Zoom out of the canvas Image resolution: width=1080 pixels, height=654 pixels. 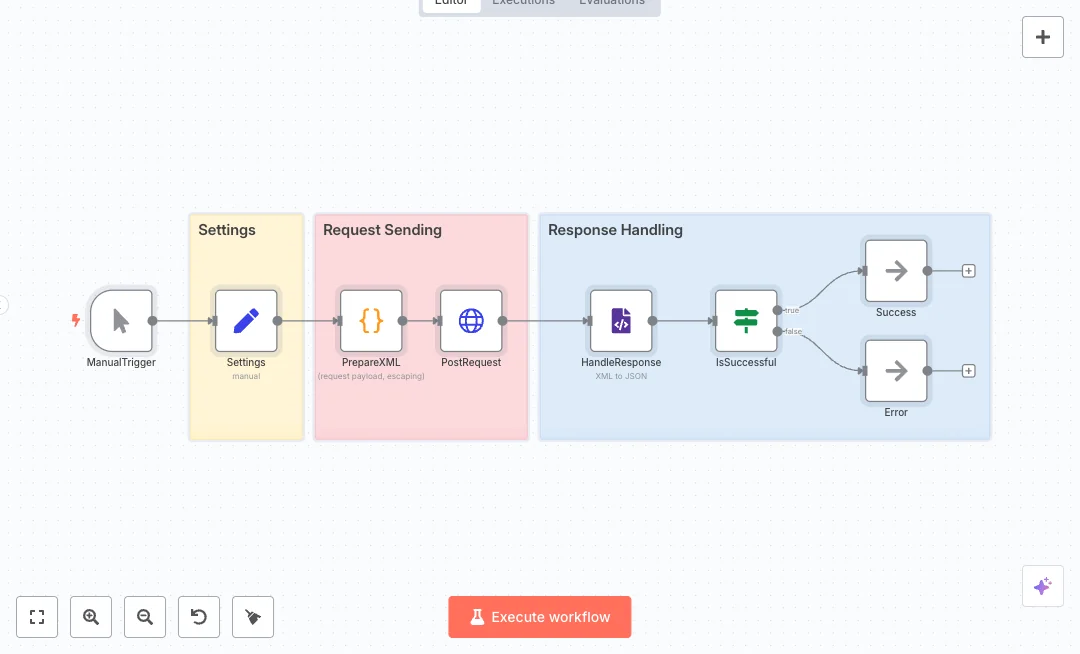[x=145, y=617]
